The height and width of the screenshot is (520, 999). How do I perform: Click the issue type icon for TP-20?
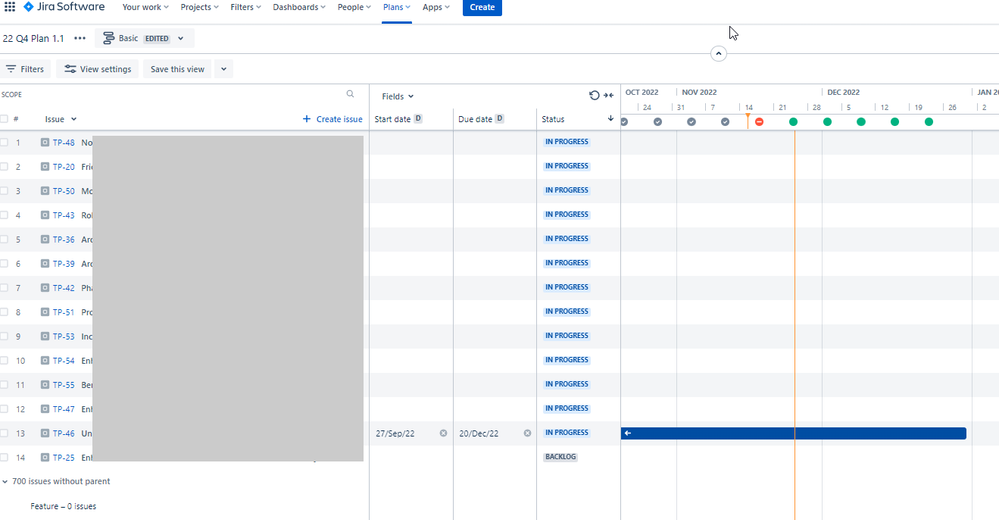(45, 166)
